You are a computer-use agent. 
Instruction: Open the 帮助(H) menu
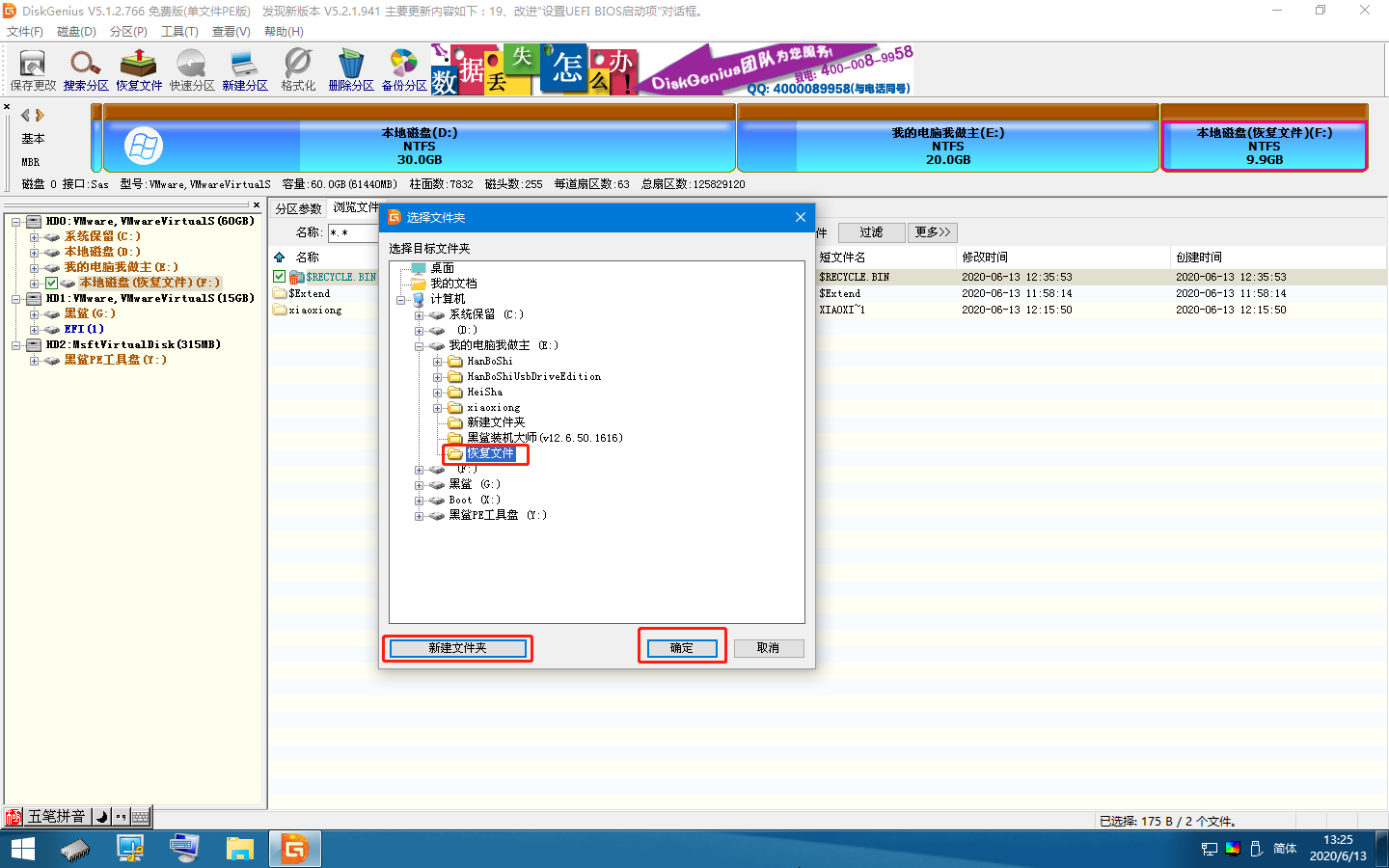(284, 32)
